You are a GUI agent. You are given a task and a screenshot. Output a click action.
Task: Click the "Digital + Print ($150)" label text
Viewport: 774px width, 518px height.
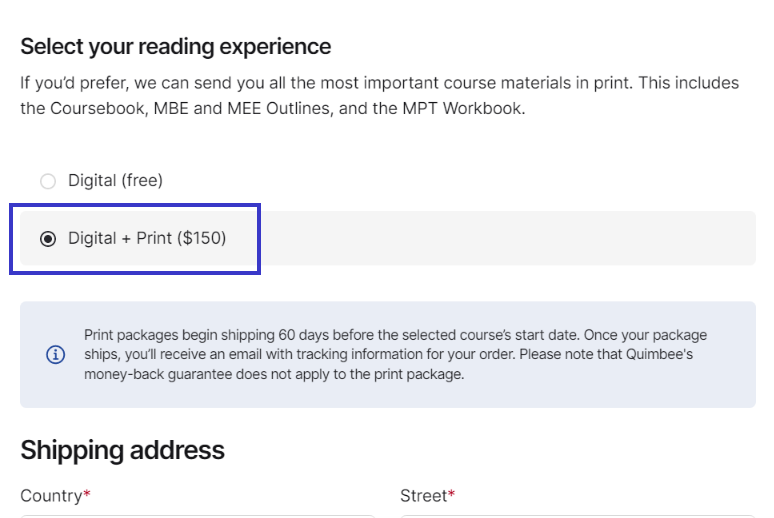[147, 239]
